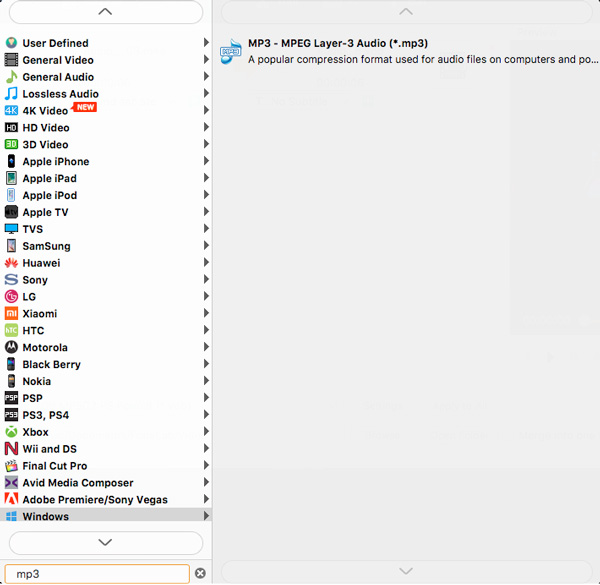Click the Apple iPad device icon
Screen dimensions: 600x585
click(x=11, y=178)
